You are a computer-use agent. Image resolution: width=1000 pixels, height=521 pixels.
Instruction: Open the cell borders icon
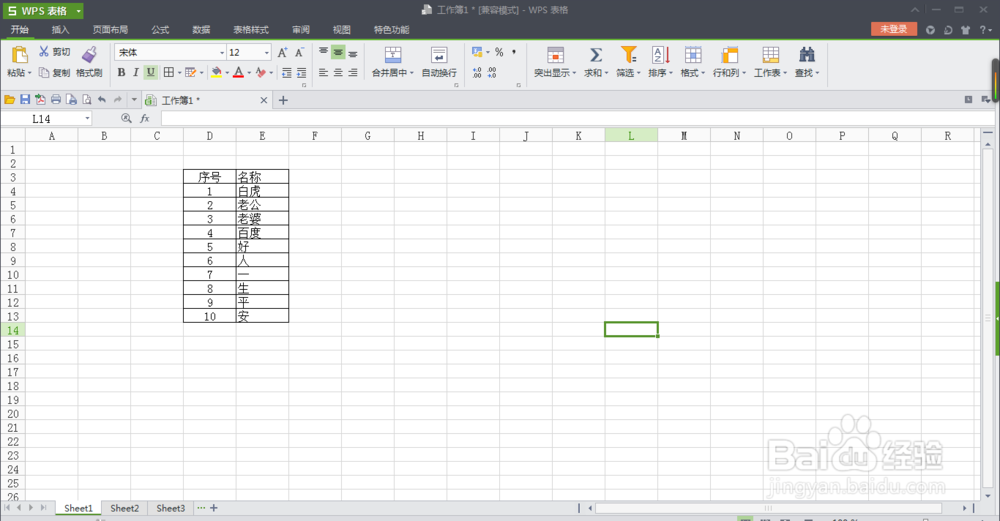[x=169, y=73]
